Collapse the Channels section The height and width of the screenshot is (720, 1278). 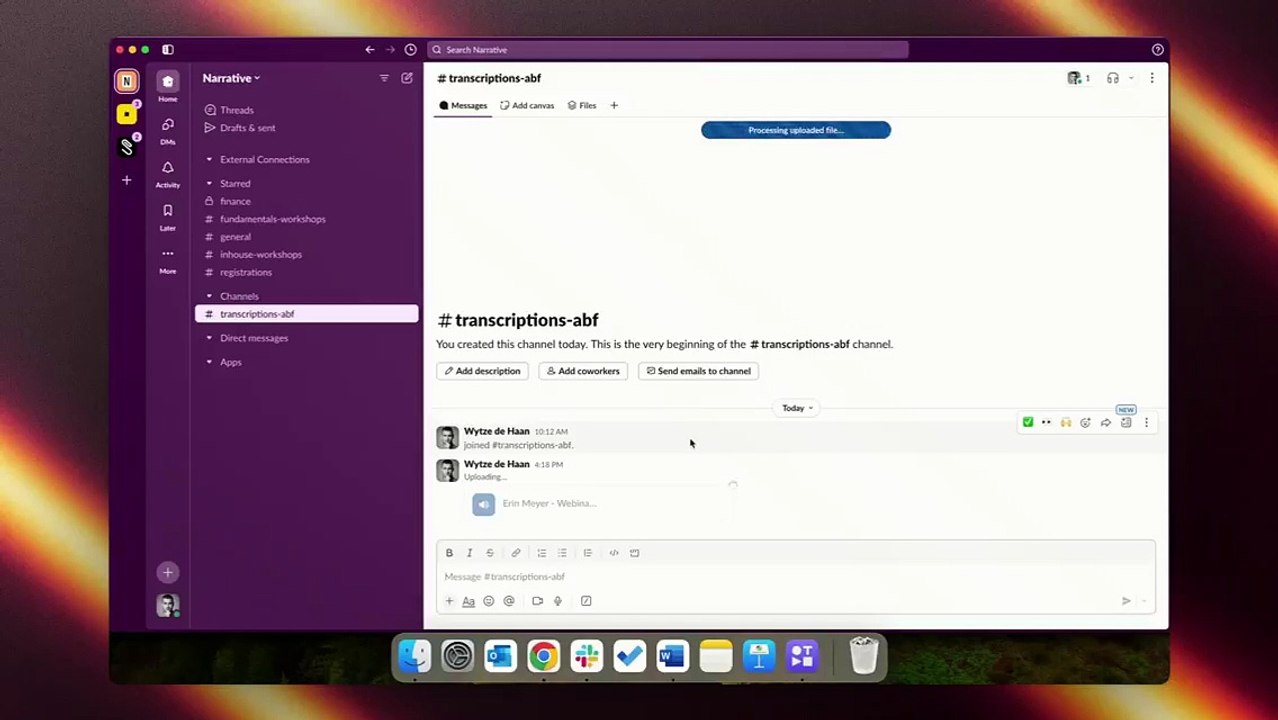click(x=209, y=297)
